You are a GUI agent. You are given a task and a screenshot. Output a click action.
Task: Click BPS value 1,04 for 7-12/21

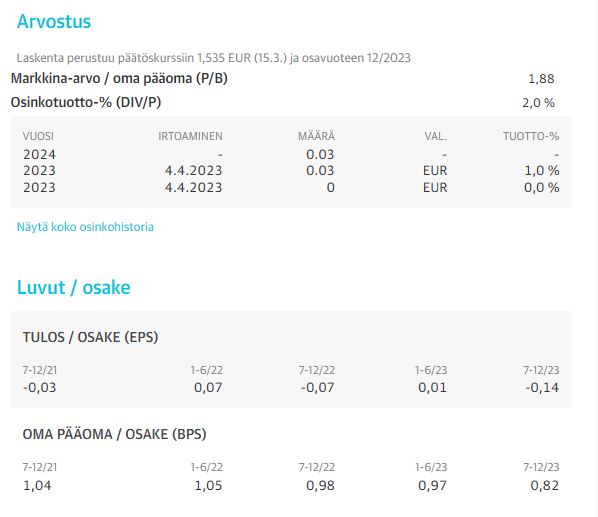pos(37,485)
